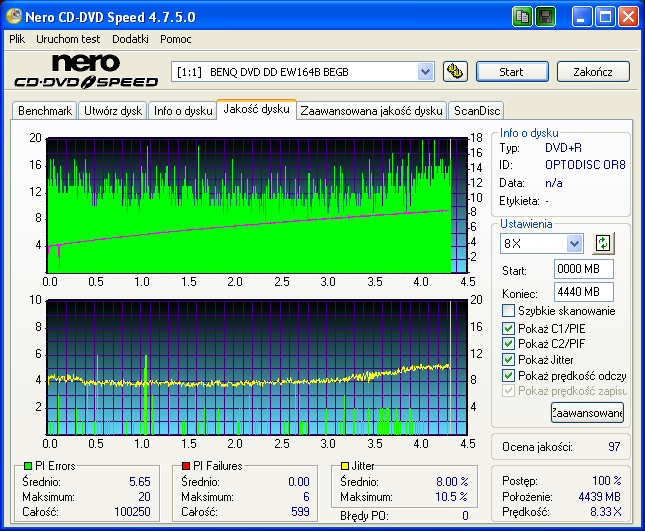Toggle Pokaż Jitter checkbox
Screen dimensions: 645x531
tap(508, 359)
